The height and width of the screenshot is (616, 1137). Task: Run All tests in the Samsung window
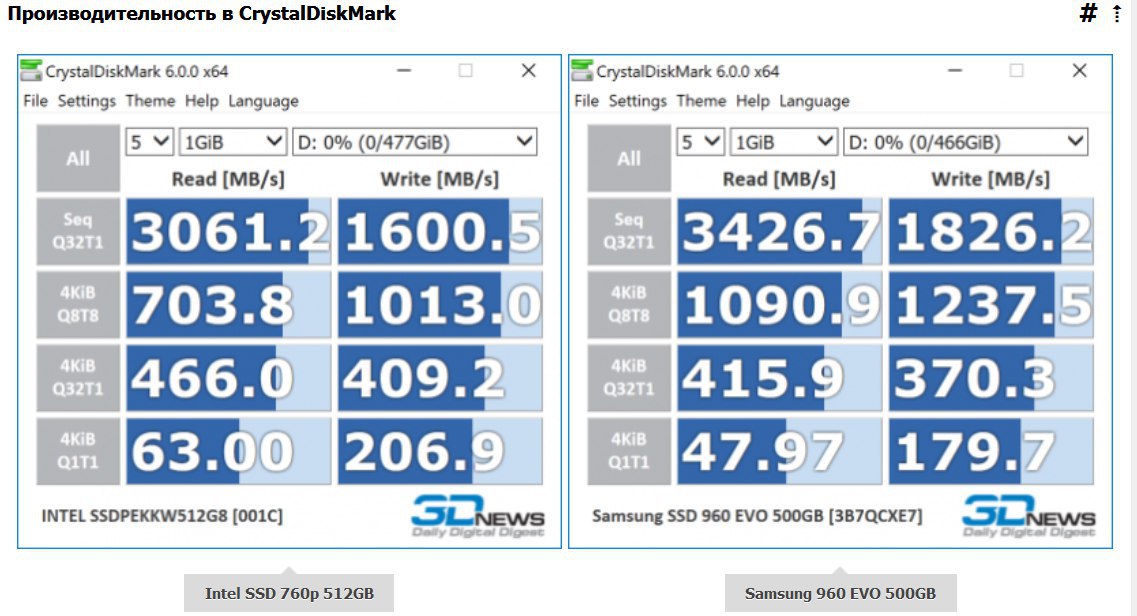(x=629, y=158)
